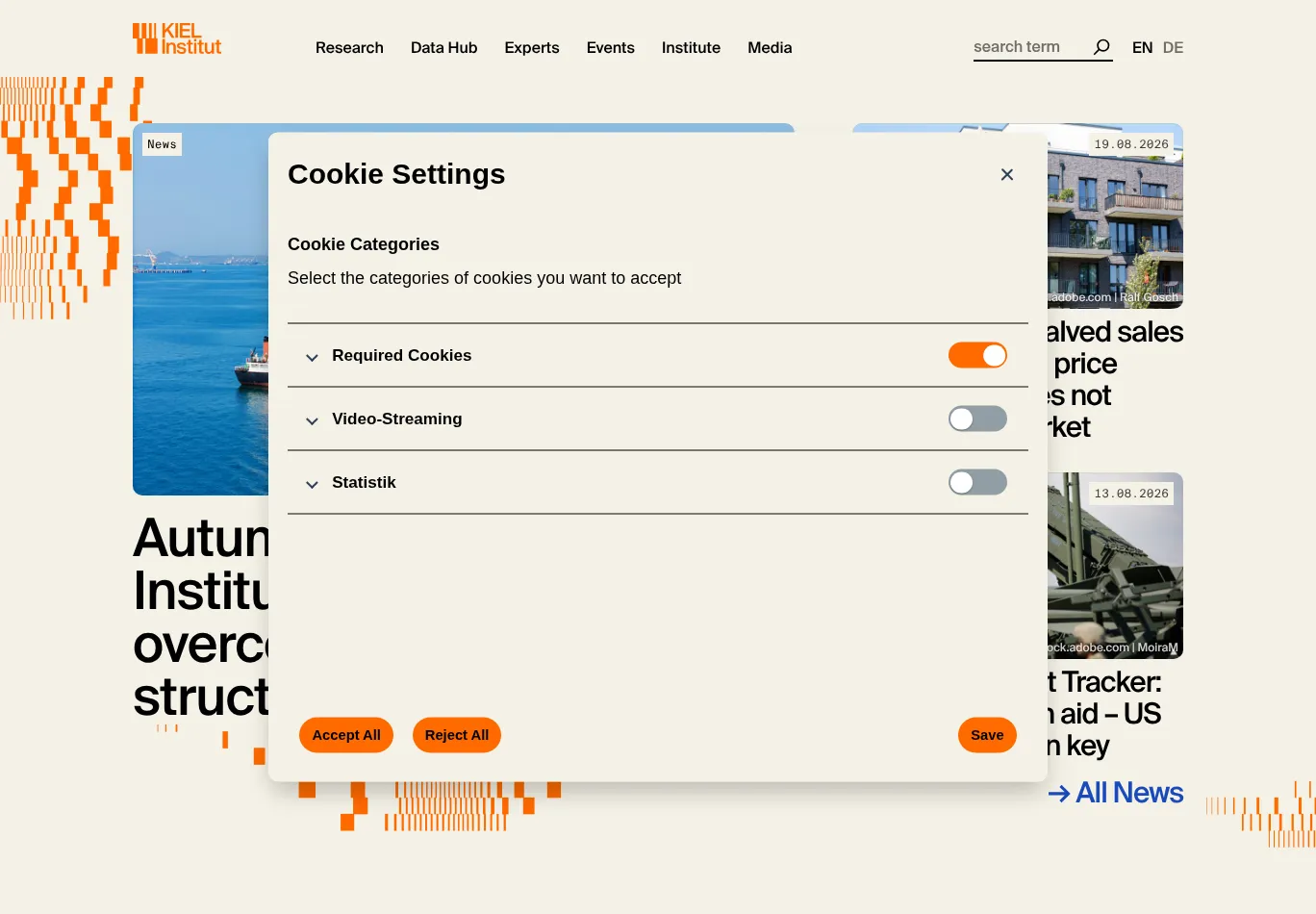Viewport: 1316px width, 914px height.
Task: Open the Media menu
Action: [x=770, y=47]
